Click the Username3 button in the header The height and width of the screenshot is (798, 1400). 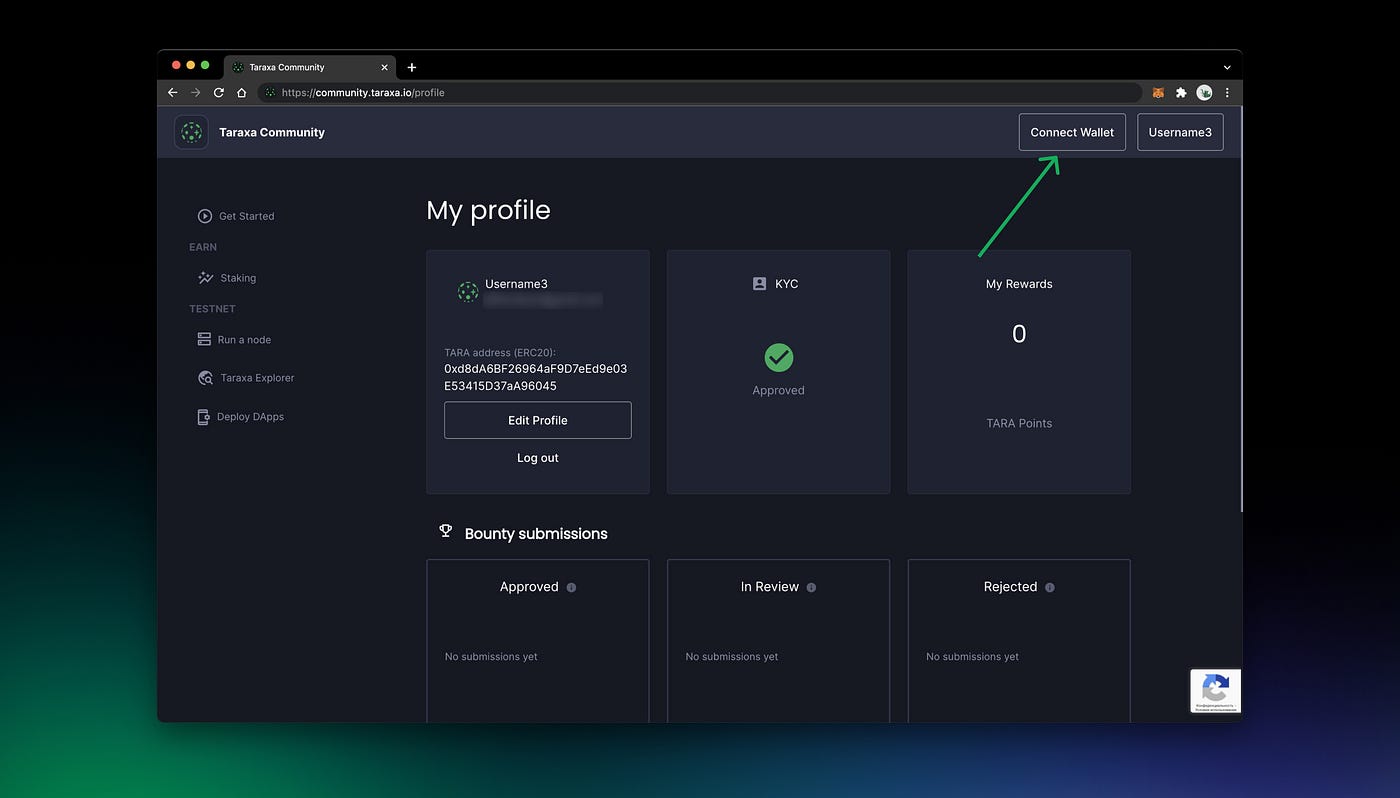tap(1180, 132)
